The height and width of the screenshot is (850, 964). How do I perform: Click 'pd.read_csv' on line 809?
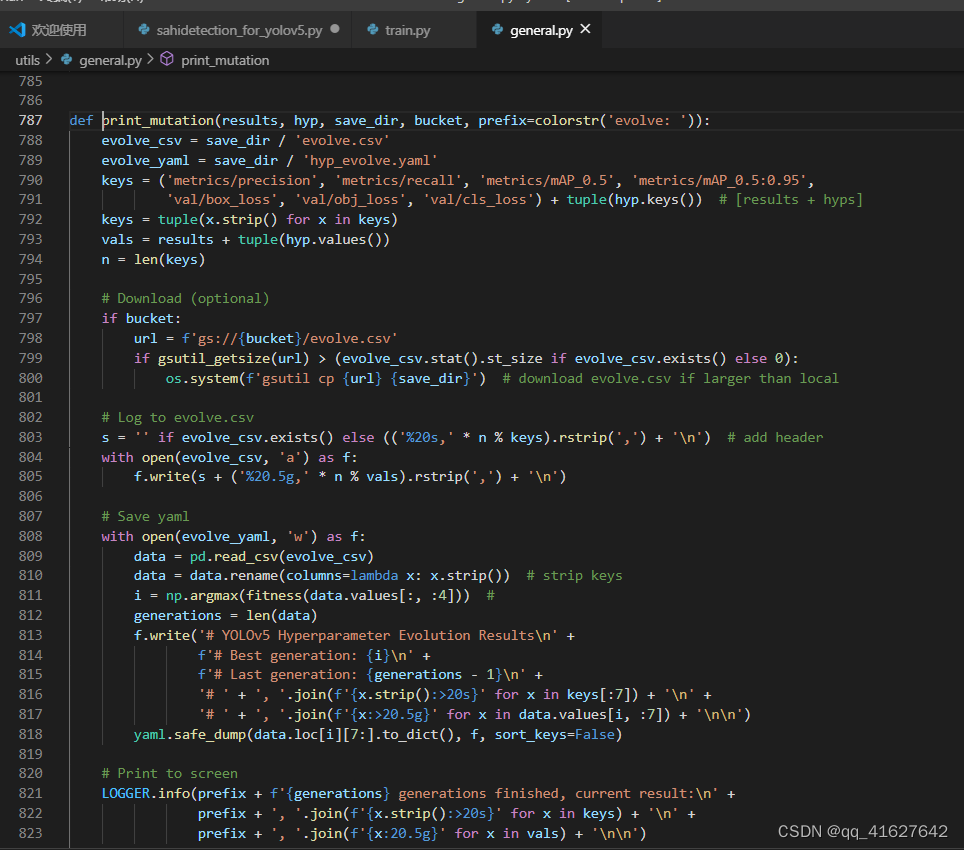(234, 557)
